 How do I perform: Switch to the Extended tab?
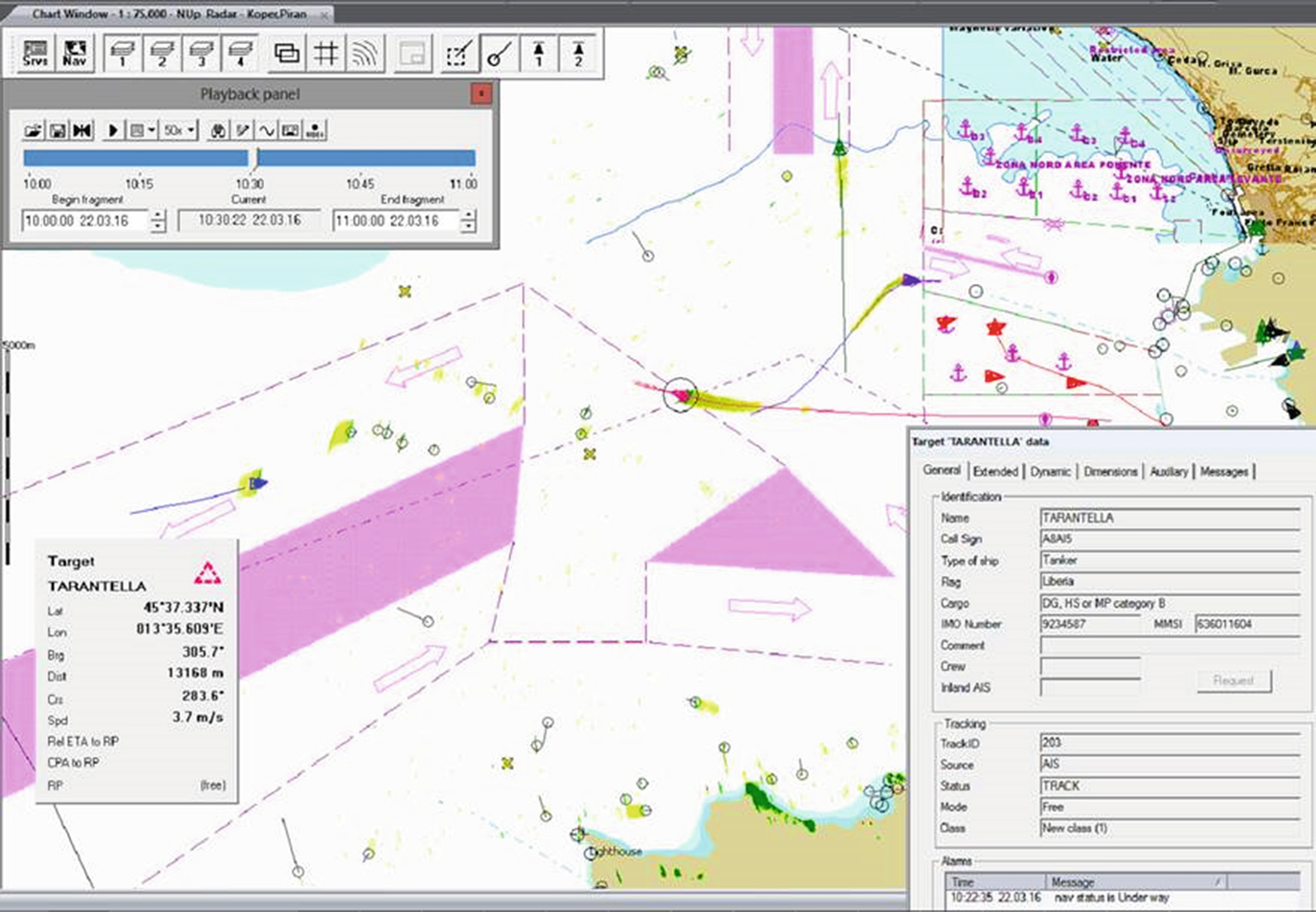[995, 471]
